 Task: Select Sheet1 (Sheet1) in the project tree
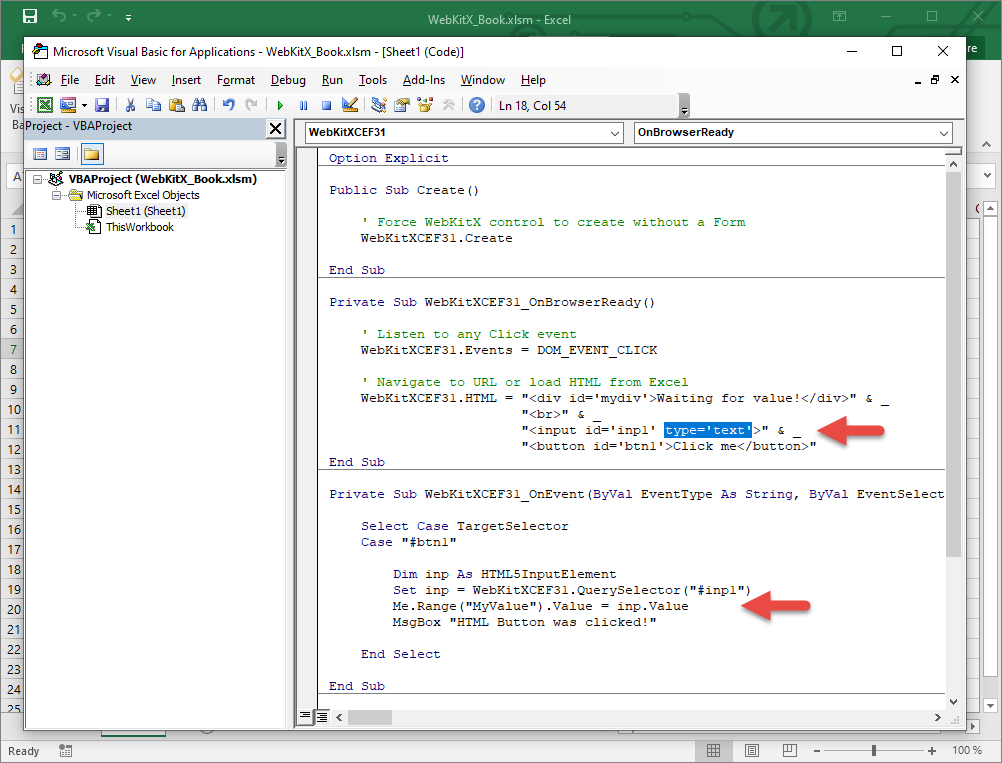(x=146, y=211)
